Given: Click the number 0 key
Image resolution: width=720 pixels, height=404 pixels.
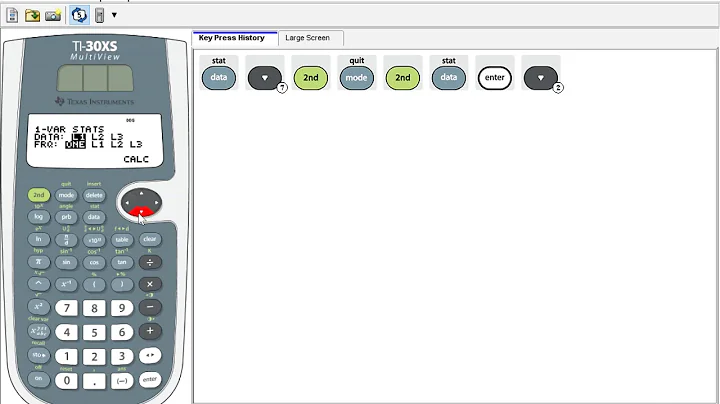Looking at the screenshot, I should 67,381.
